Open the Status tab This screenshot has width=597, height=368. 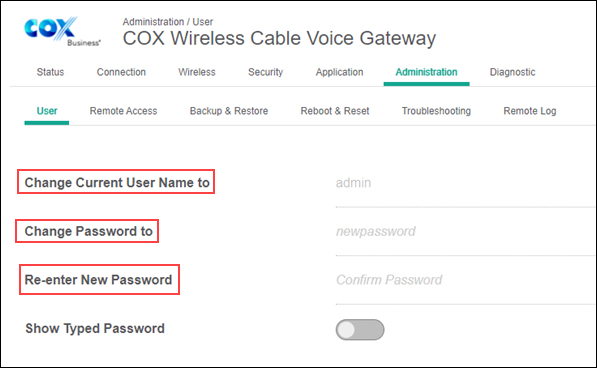50,72
